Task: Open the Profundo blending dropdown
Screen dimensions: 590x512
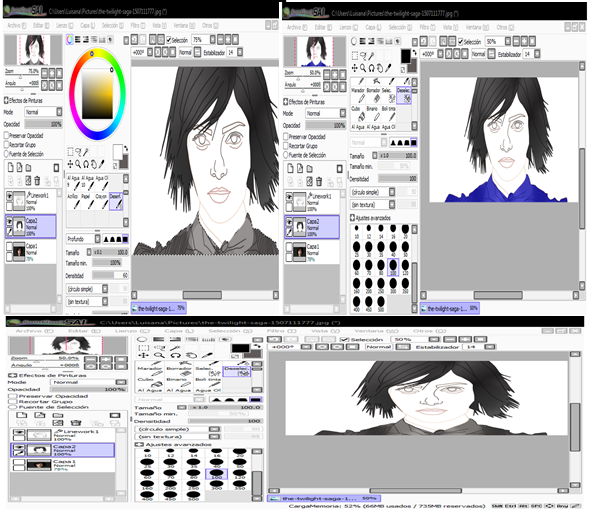Action: click(x=84, y=239)
